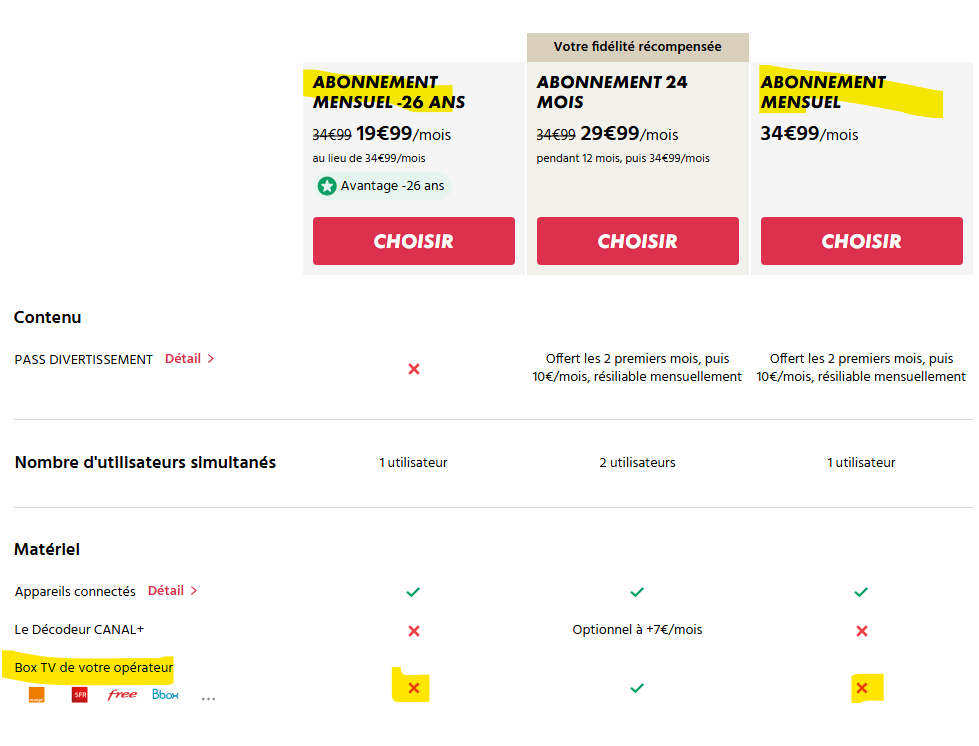Expand the chevron next to the PASS DIVERTISSEMENT Détail

pos(211,359)
